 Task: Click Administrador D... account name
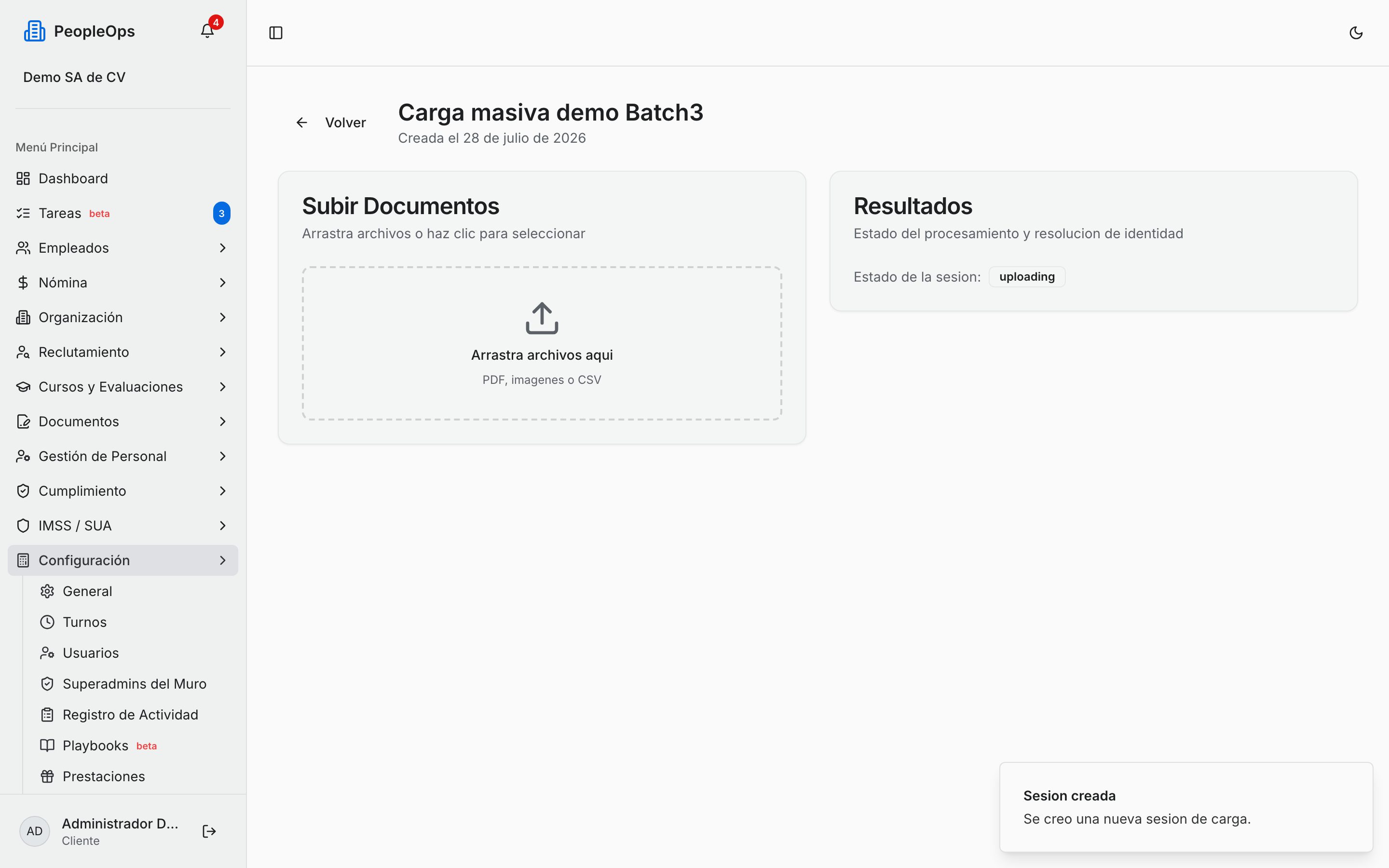tap(120, 824)
